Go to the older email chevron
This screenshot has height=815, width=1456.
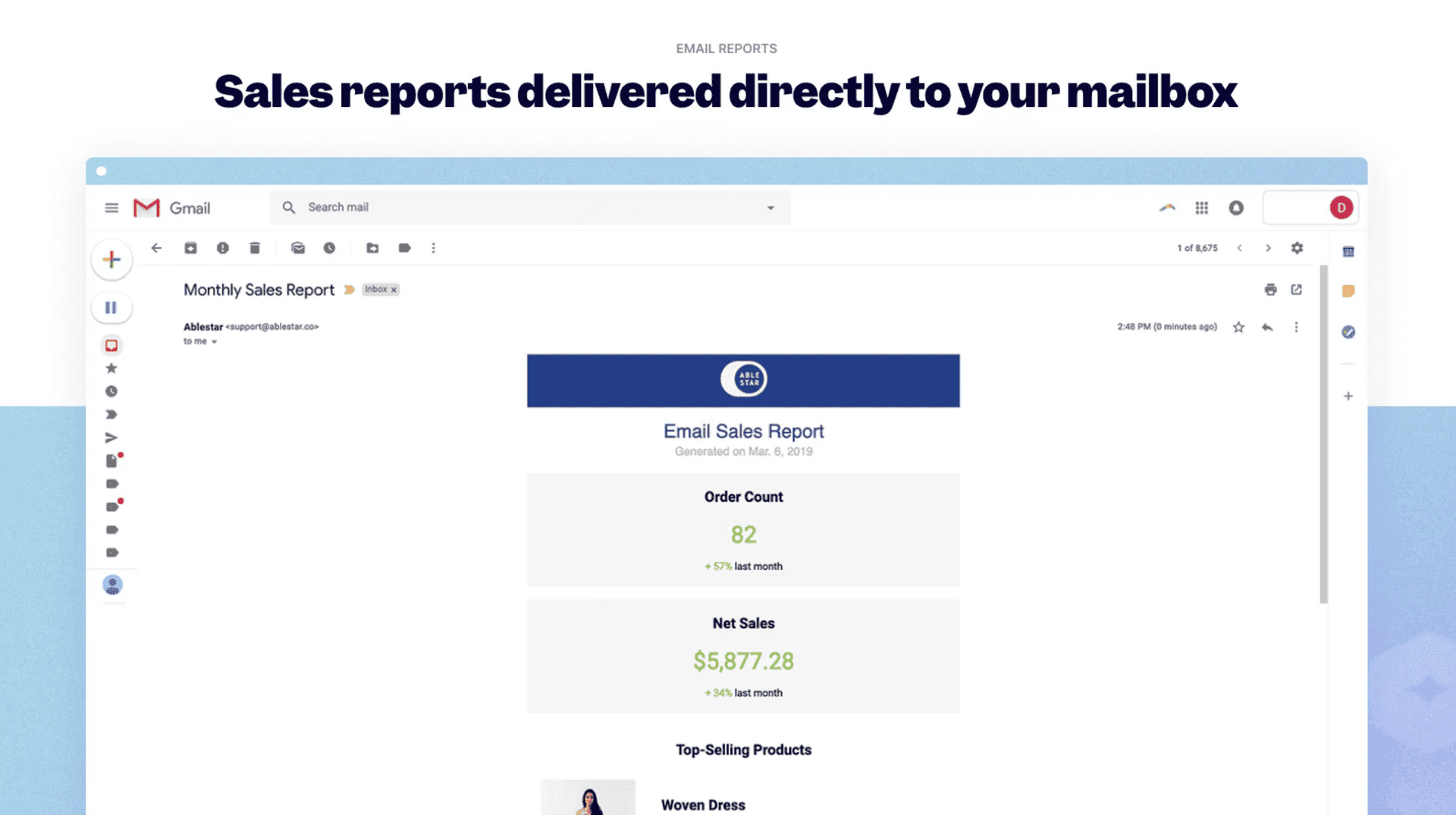1268,248
